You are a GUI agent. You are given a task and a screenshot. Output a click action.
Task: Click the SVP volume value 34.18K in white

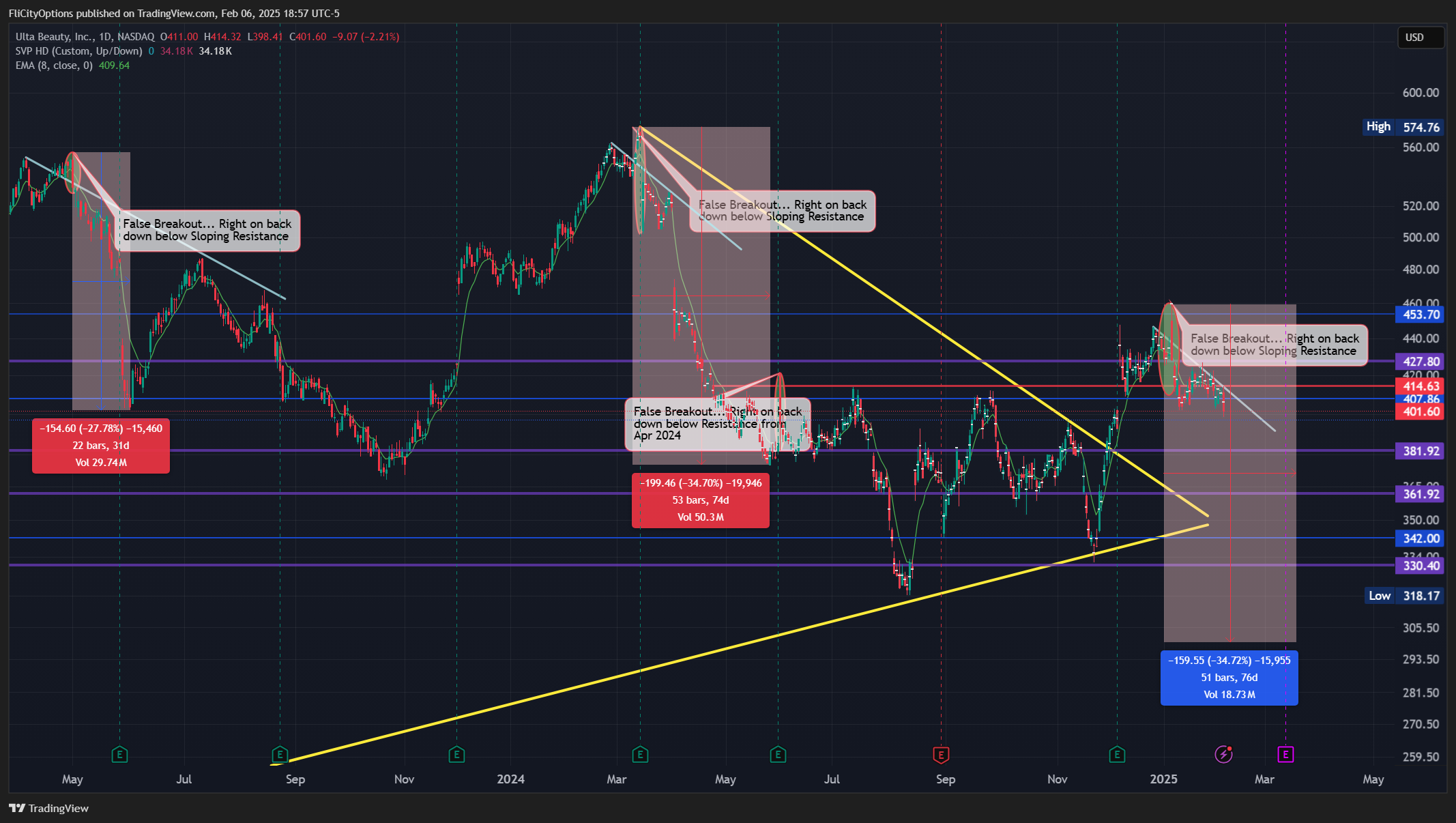[x=216, y=51]
